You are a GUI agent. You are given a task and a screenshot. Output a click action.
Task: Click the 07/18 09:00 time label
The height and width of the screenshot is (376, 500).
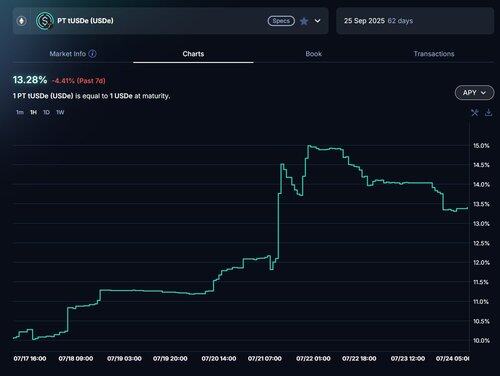tap(76, 359)
